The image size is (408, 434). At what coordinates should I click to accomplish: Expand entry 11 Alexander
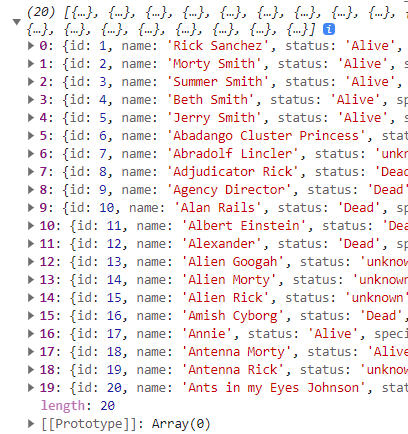(x=31, y=243)
